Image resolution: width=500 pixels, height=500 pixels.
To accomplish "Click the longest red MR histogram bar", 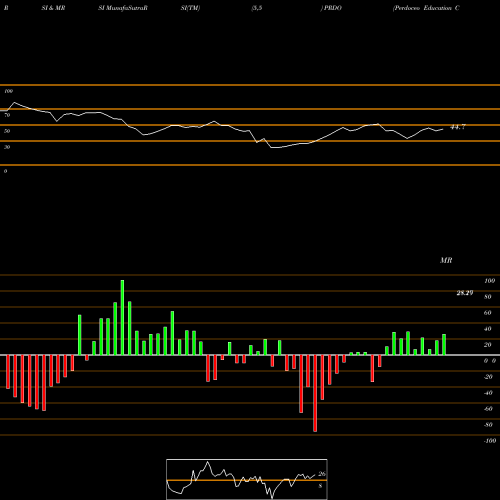I will click(x=315, y=393).
